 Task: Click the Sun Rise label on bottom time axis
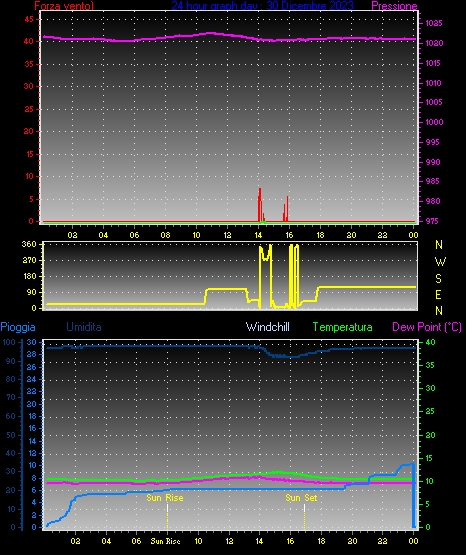(165, 541)
